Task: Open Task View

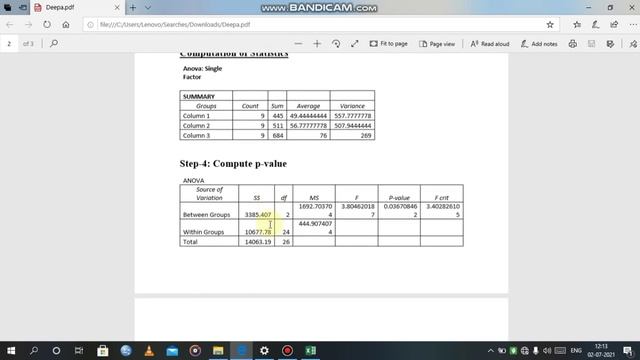Action: coord(79,351)
